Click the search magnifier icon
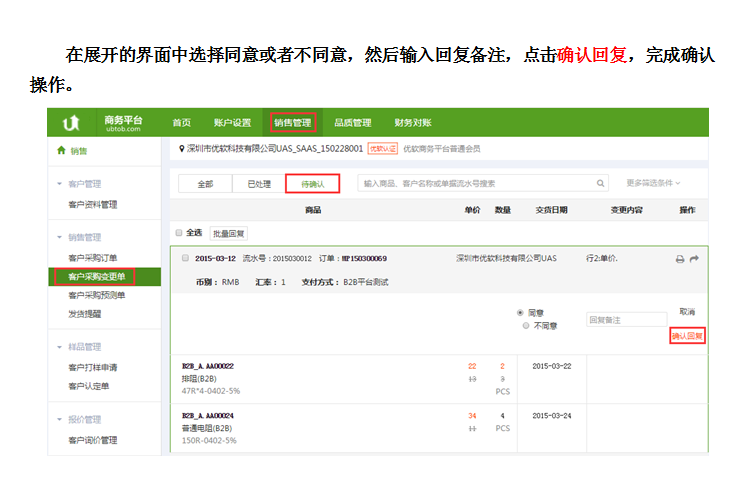Screen dimensions: 756x501 tap(600, 183)
